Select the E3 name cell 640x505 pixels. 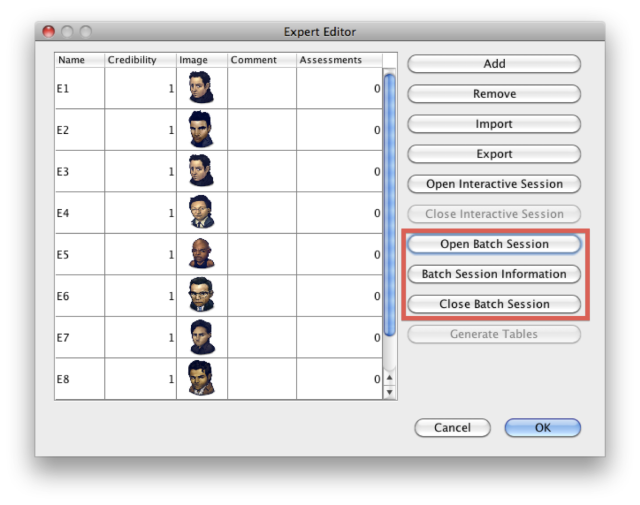pos(80,171)
